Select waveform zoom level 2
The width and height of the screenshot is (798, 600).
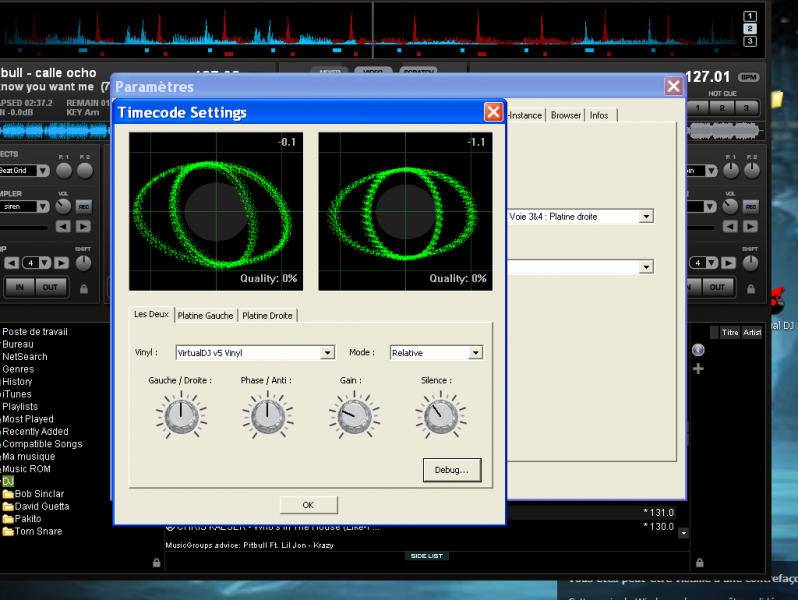(750, 28)
